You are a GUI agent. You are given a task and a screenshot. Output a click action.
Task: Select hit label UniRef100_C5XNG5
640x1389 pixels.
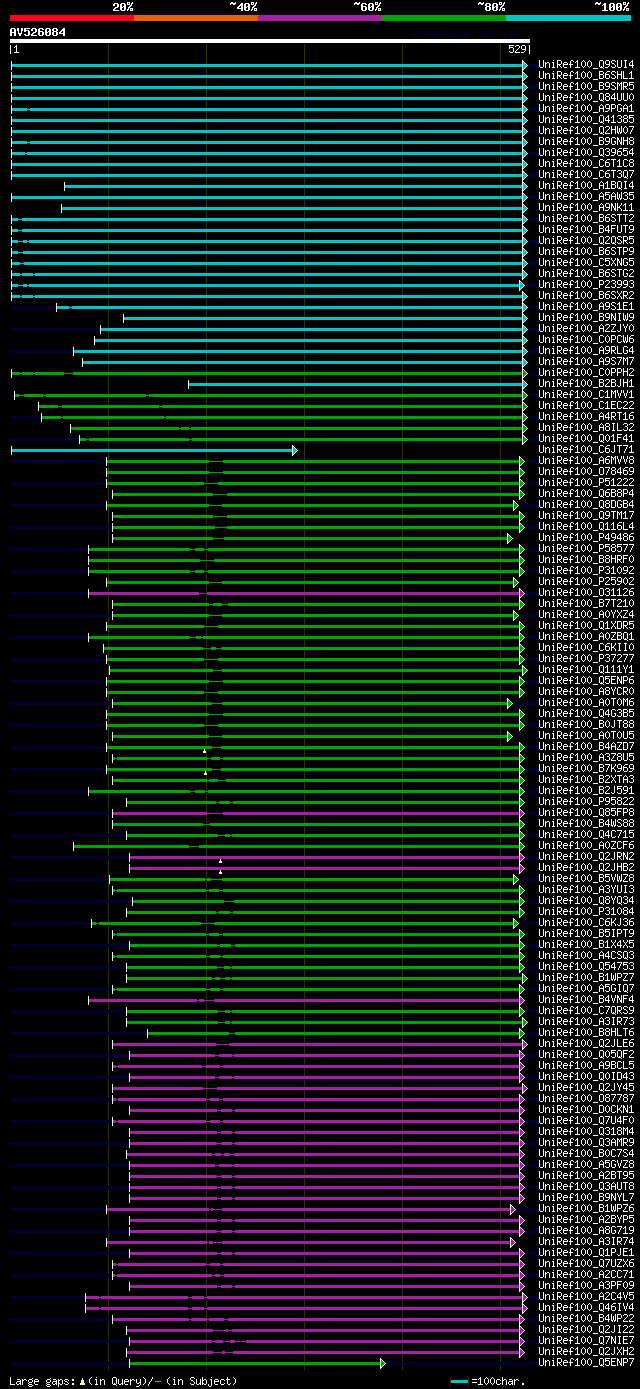pyautogui.click(x=586, y=262)
